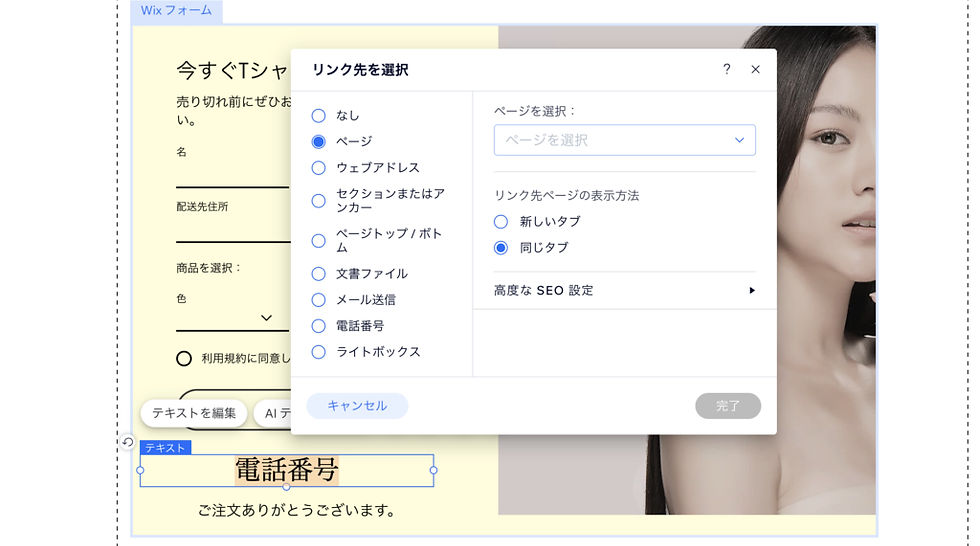Choose ウェブアドレス link type
The width and height of the screenshot is (980, 546).
coord(319,168)
